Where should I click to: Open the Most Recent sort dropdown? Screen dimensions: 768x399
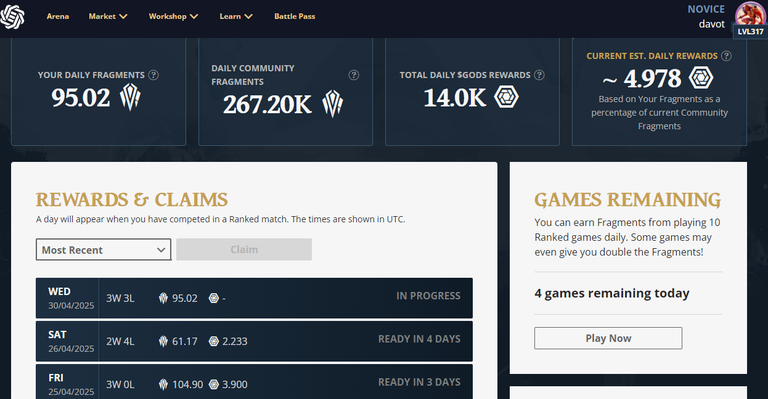(x=103, y=250)
